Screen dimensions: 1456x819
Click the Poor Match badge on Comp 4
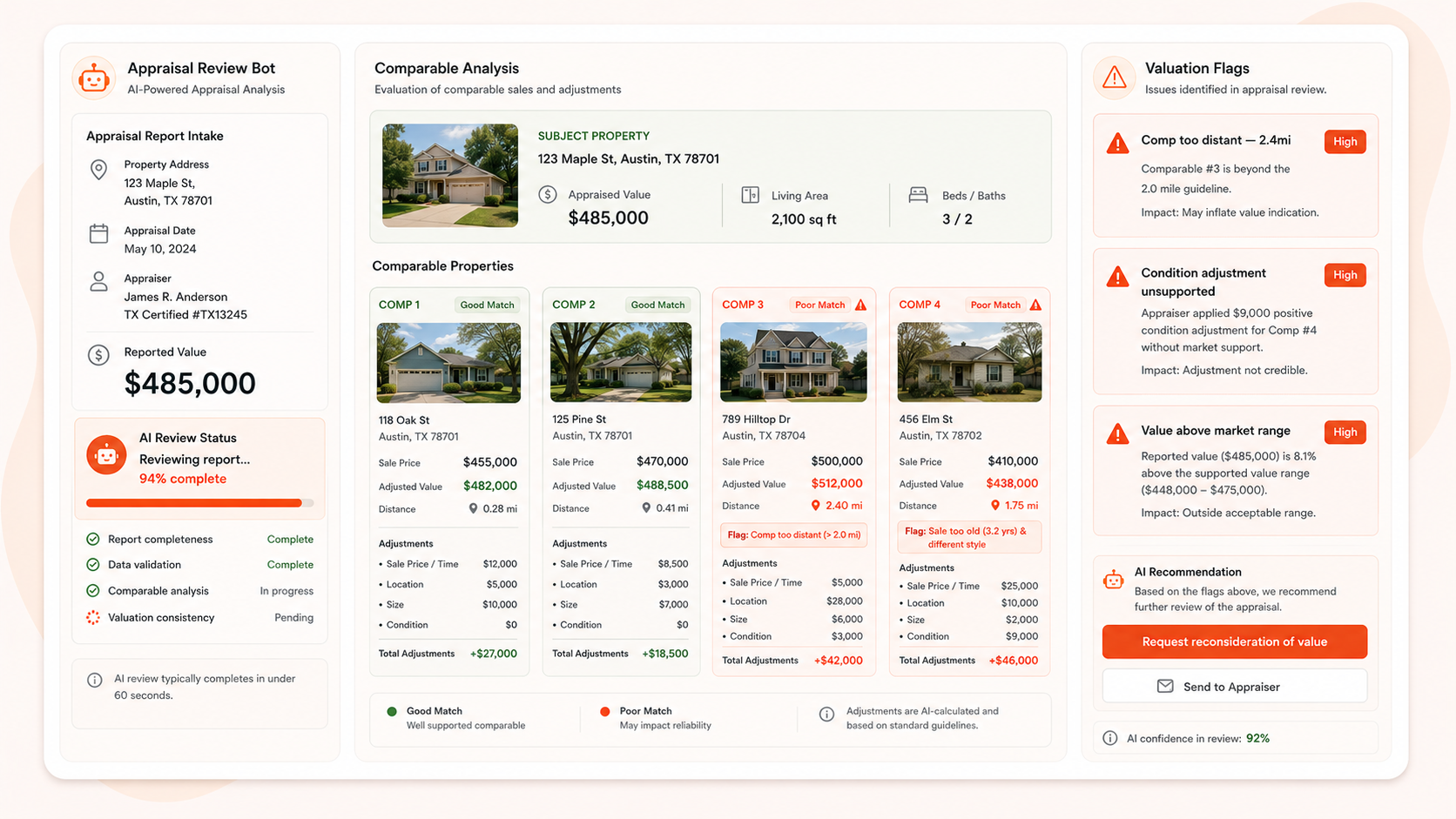[995, 305]
